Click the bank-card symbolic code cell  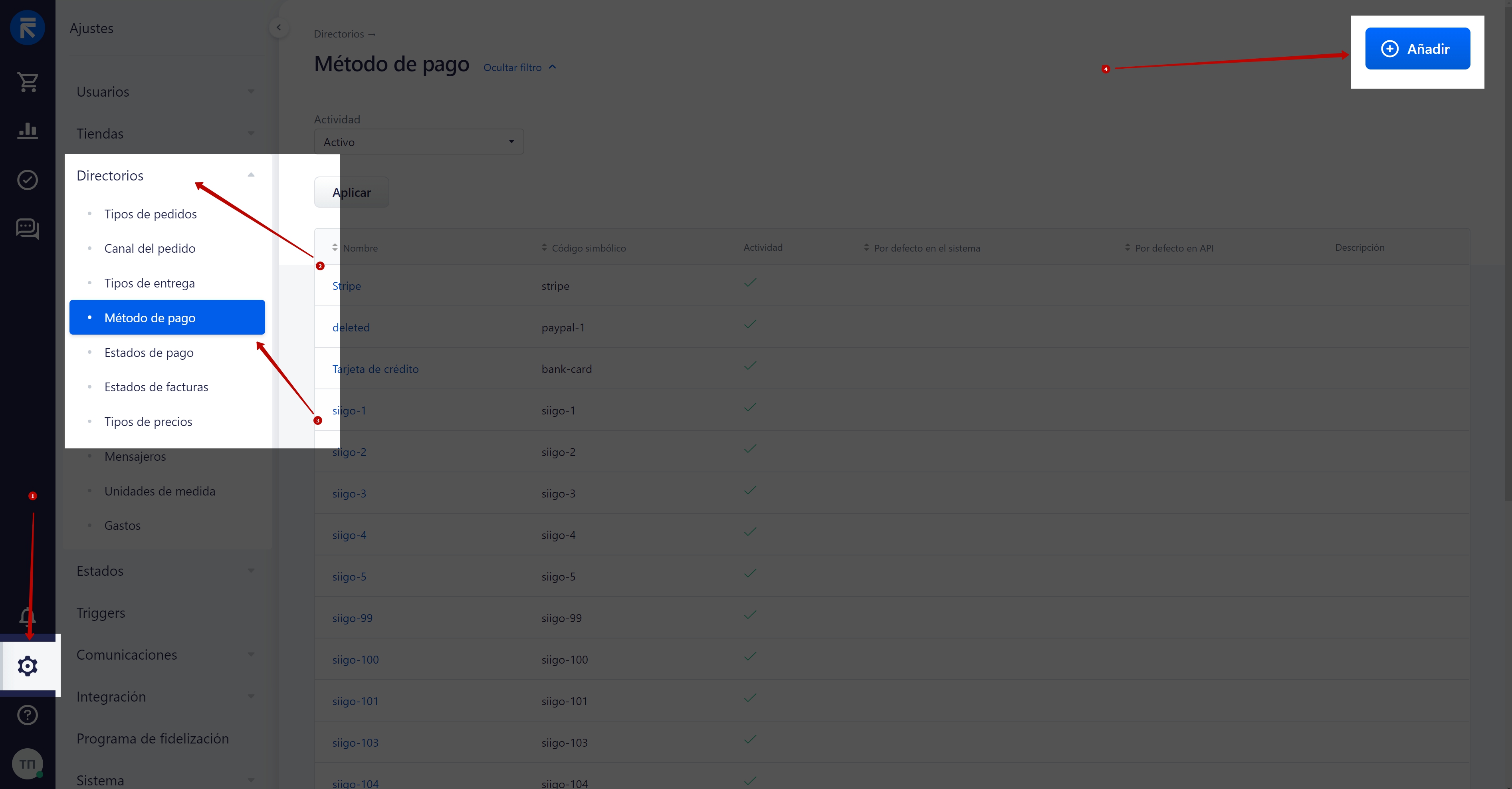[567, 369]
